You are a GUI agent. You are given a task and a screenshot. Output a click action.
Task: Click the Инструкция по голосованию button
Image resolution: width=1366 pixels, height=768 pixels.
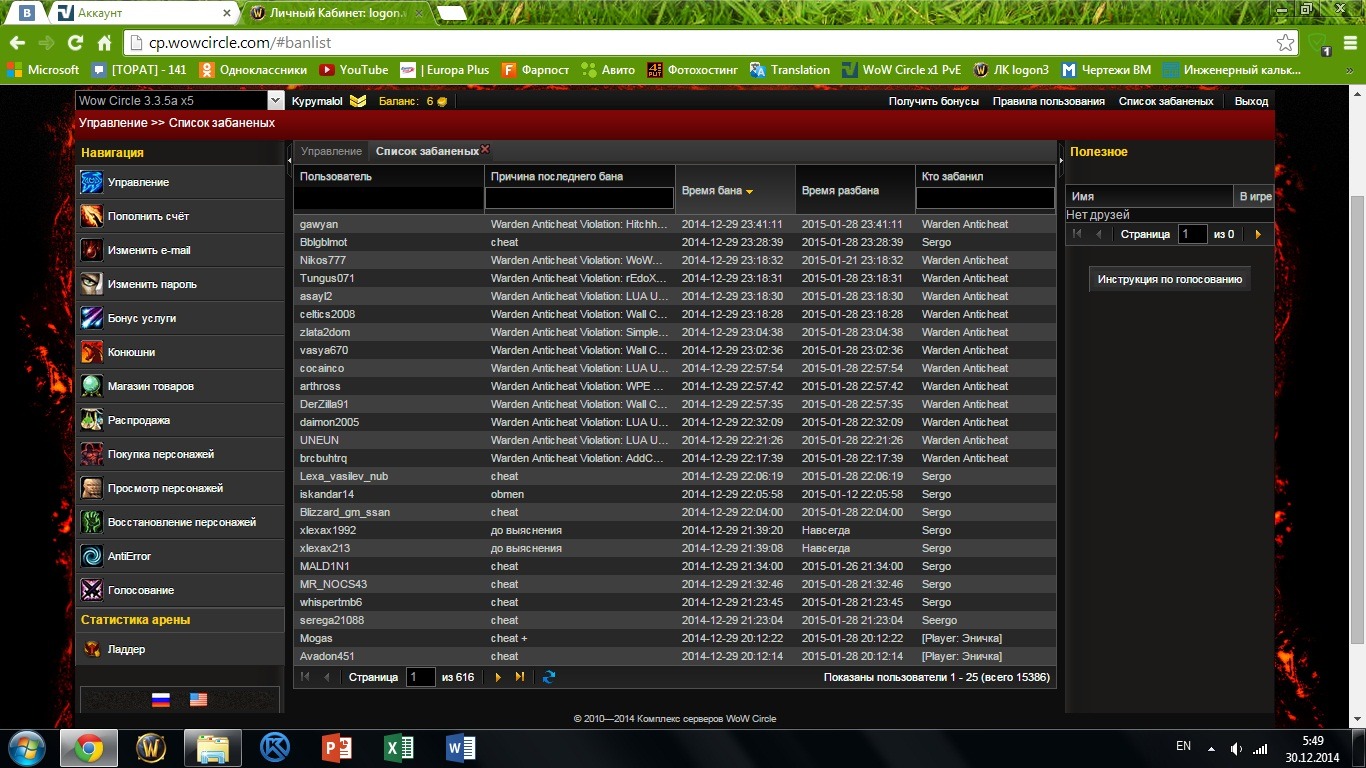[x=1169, y=280]
